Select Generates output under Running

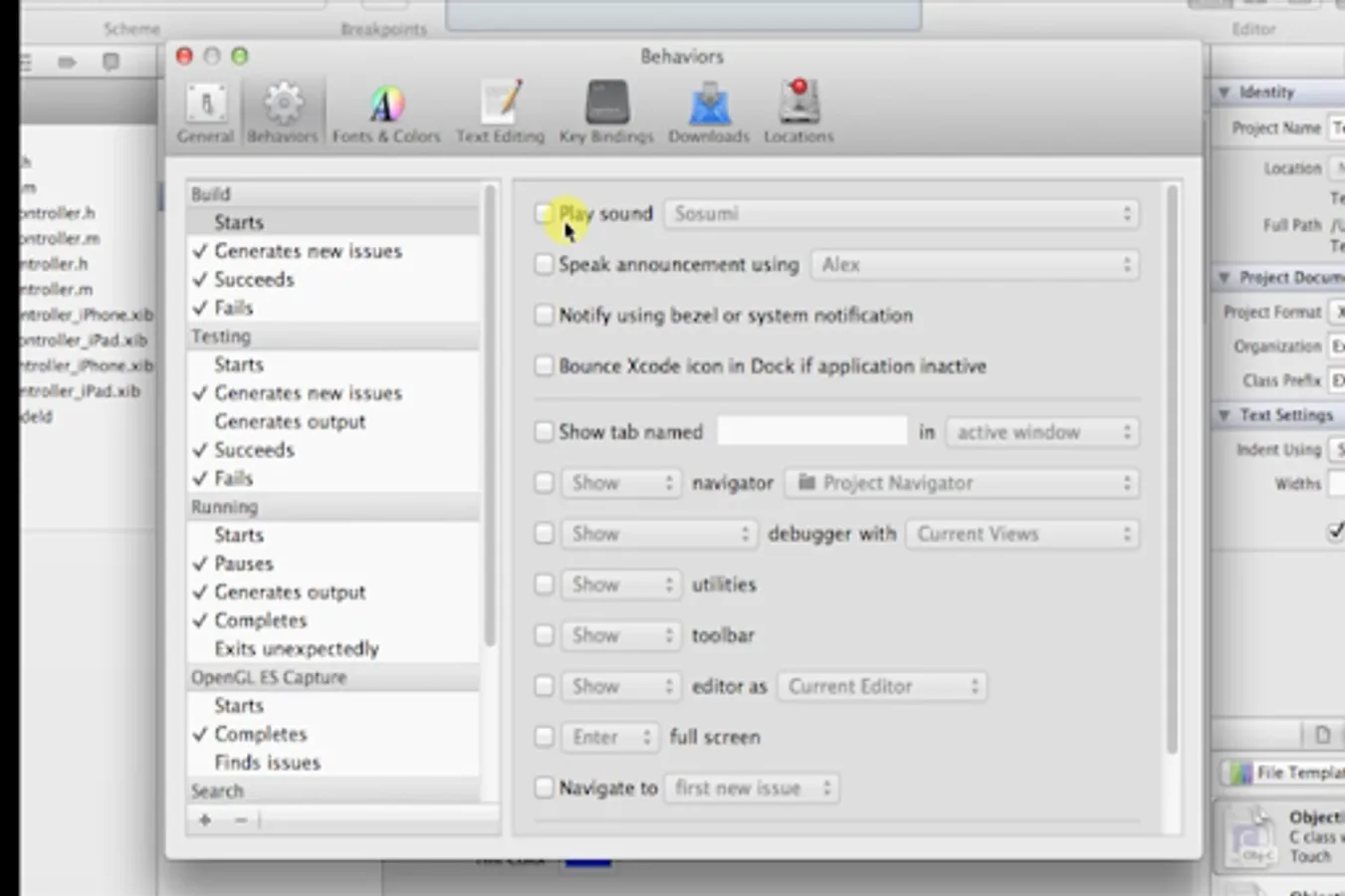(x=334, y=591)
